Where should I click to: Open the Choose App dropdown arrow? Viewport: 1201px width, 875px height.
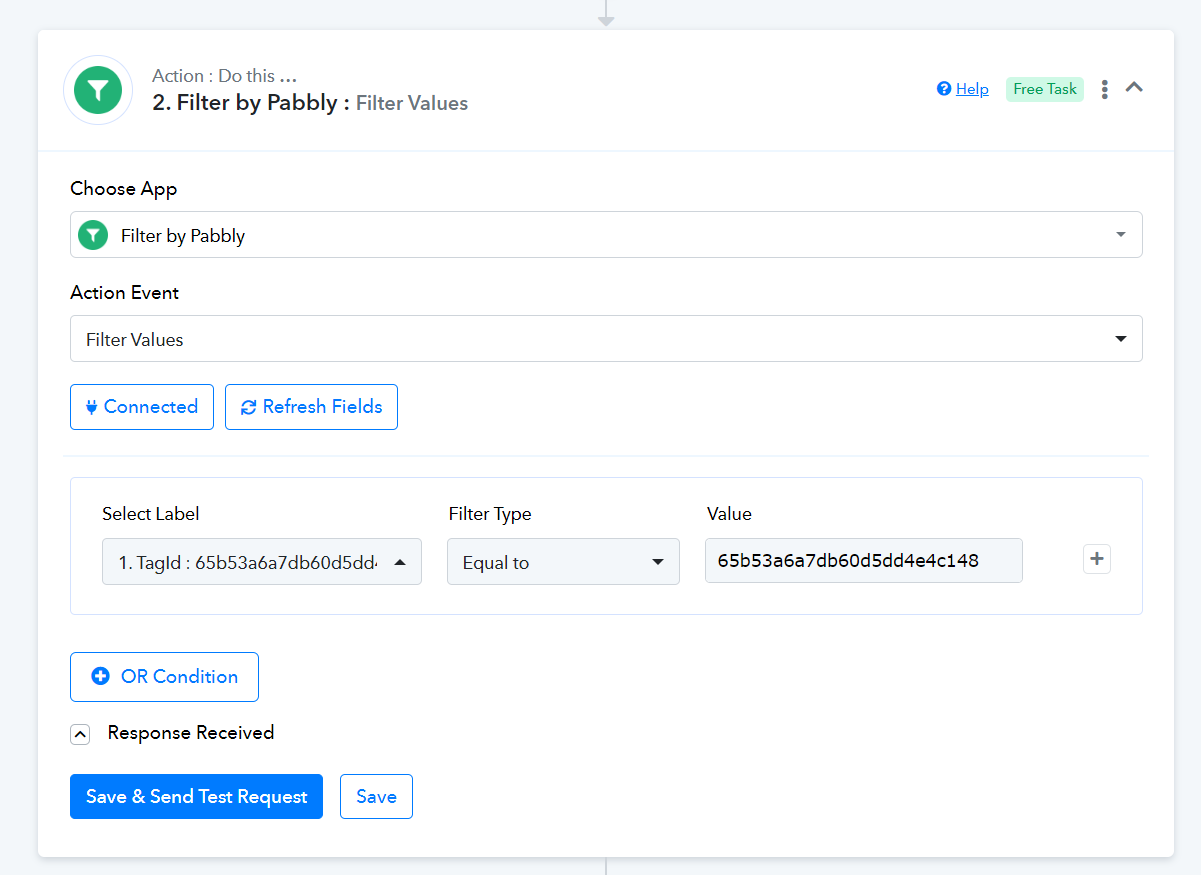point(1120,235)
